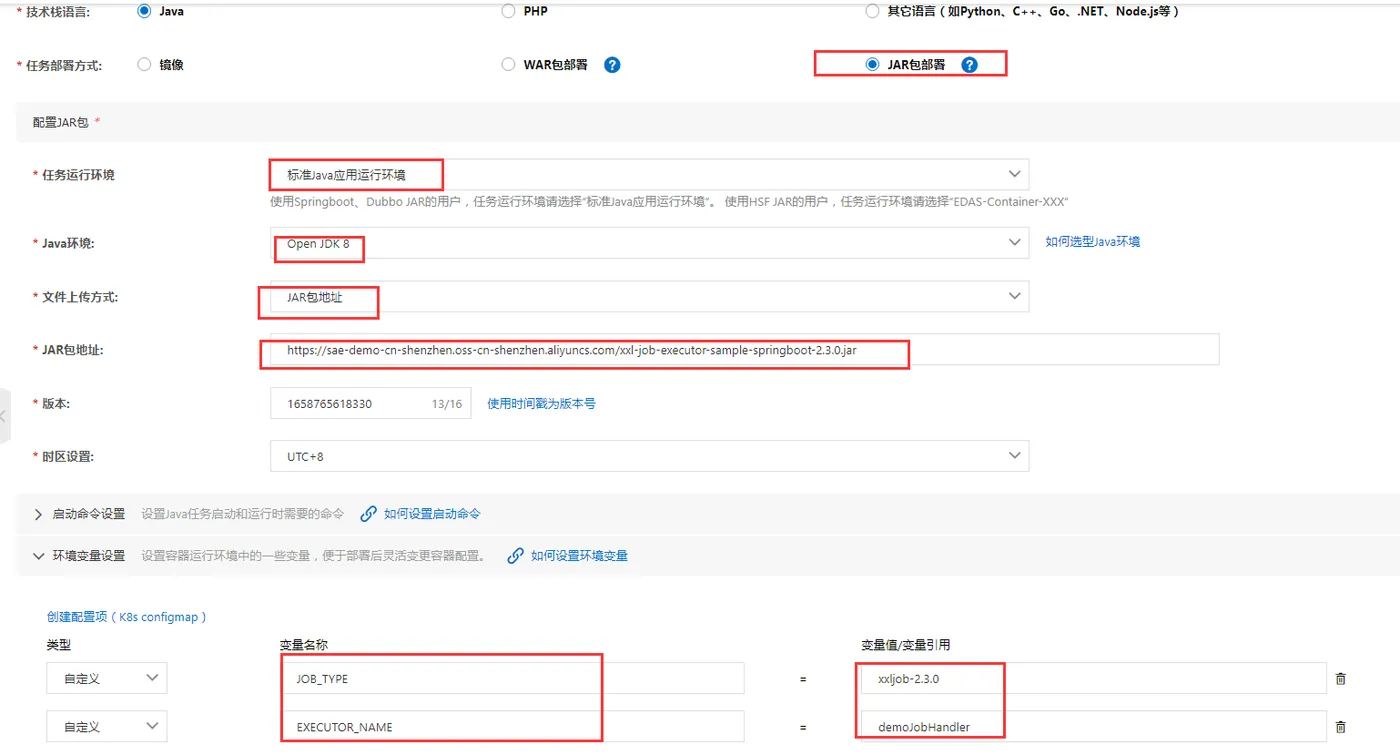Click the EXECUTOR_NAME variable name field

(512, 727)
